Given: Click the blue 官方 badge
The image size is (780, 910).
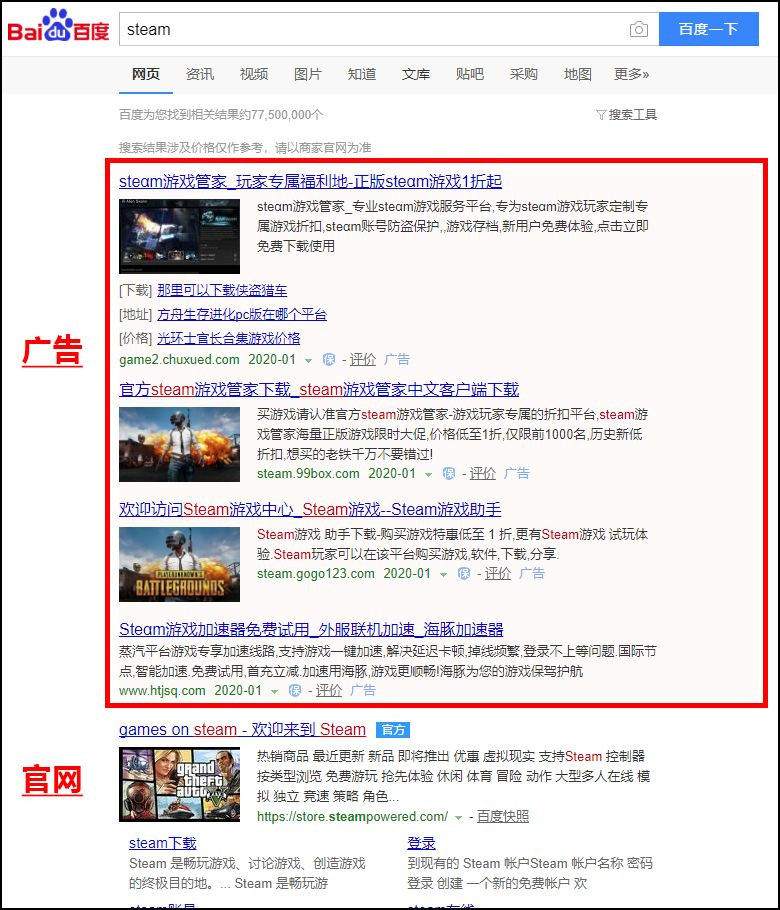Looking at the screenshot, I should click(393, 730).
